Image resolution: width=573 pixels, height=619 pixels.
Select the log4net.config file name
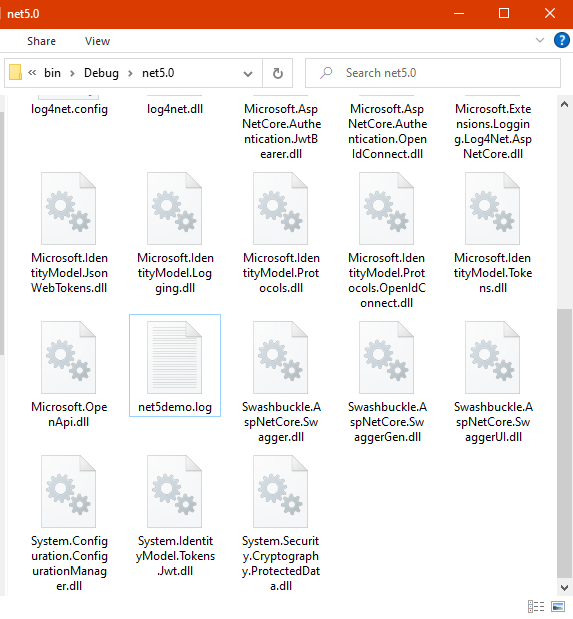pos(69,109)
